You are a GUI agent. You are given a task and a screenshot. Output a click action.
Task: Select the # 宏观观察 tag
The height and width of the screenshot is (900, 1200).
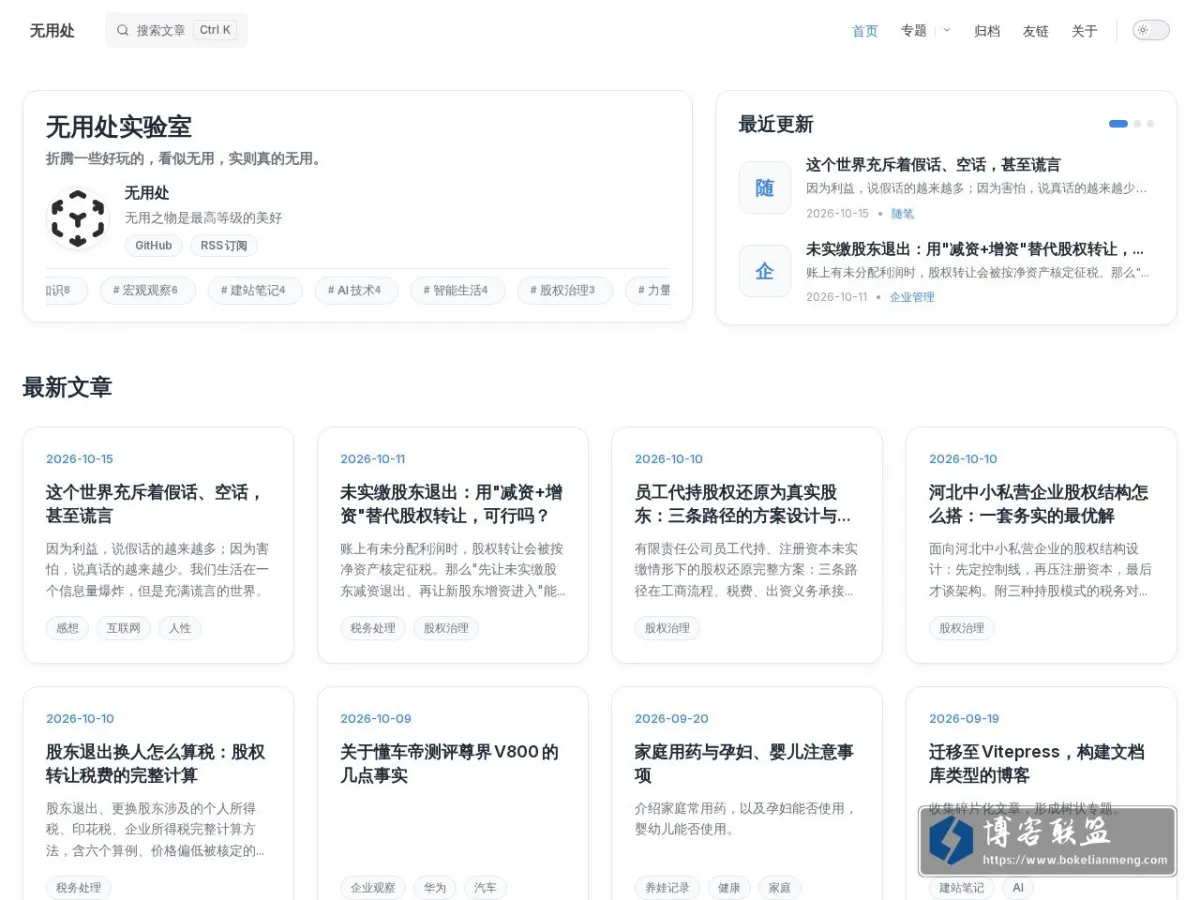[148, 290]
